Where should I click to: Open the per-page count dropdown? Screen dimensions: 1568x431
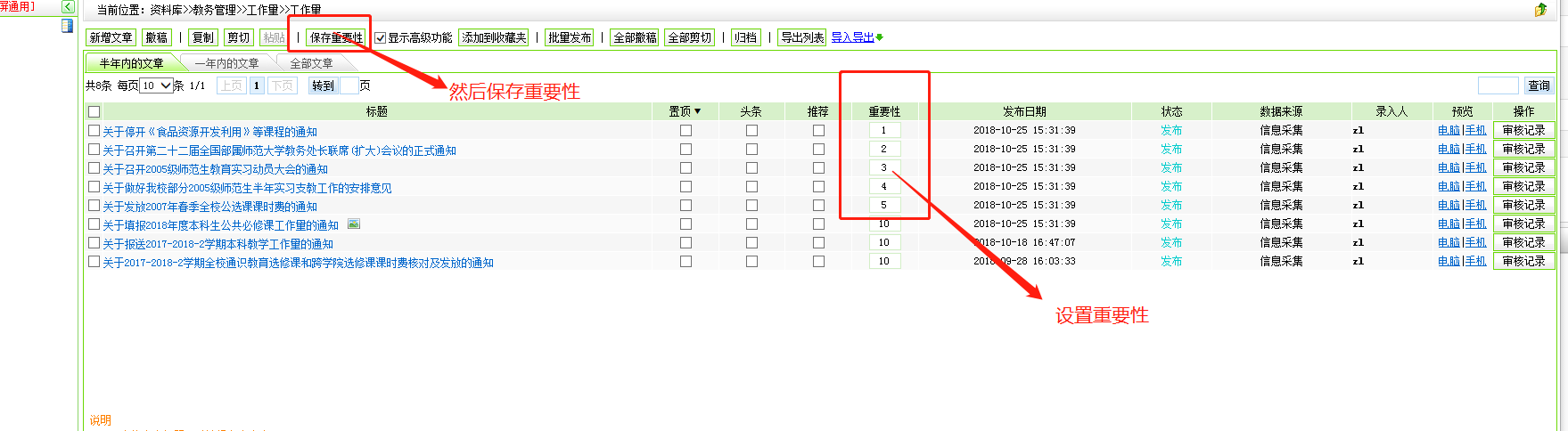[x=157, y=85]
